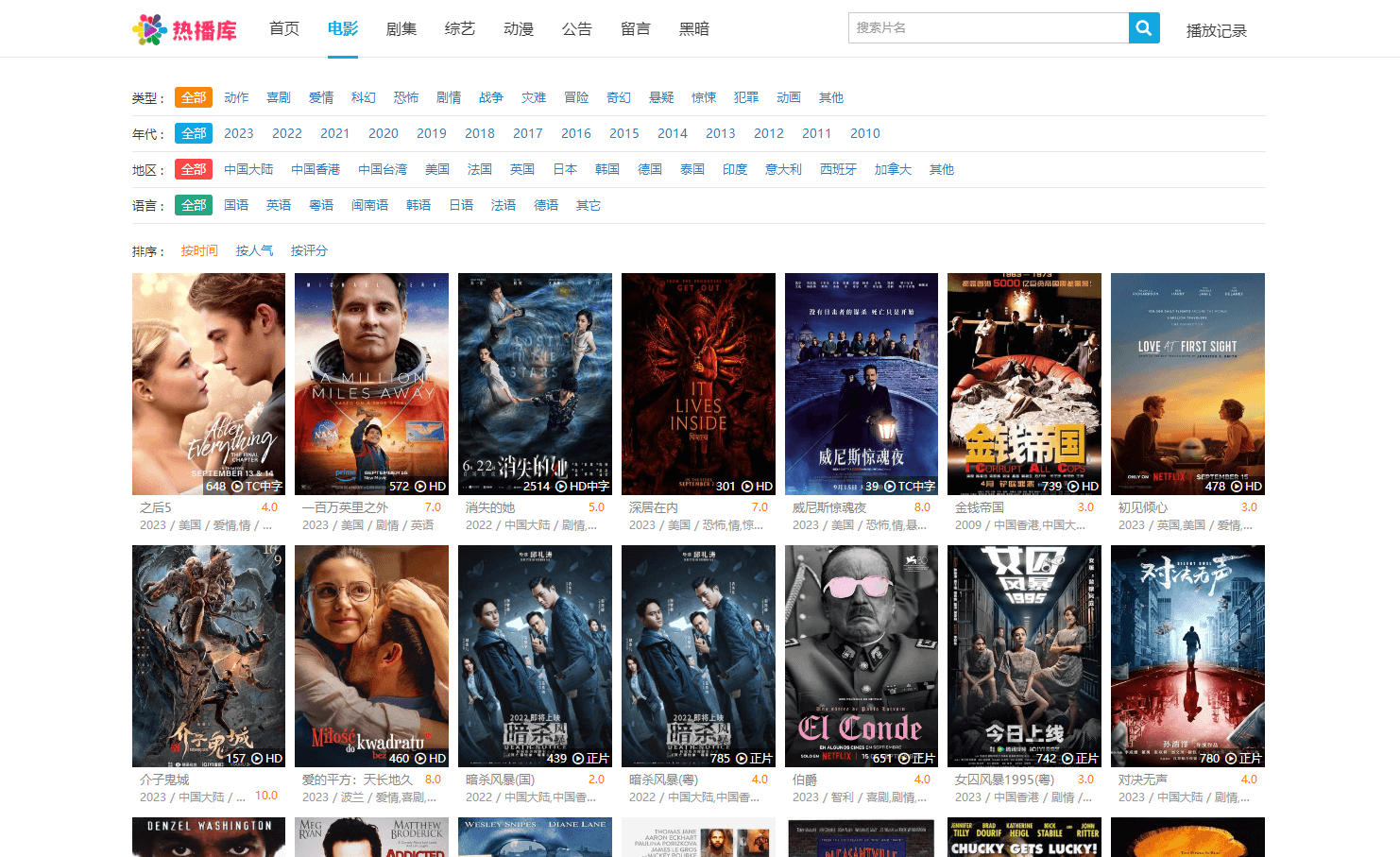
Task: Filter genre by 喜剧
Action: pos(279,97)
